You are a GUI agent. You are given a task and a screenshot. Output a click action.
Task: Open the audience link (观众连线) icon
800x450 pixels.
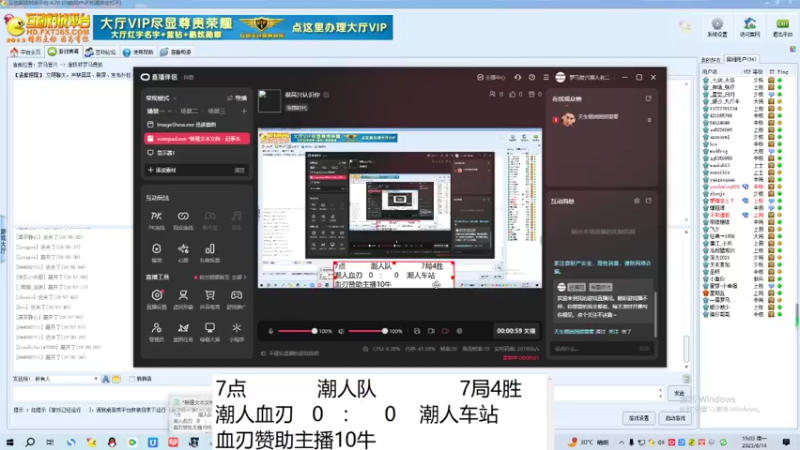point(183,220)
